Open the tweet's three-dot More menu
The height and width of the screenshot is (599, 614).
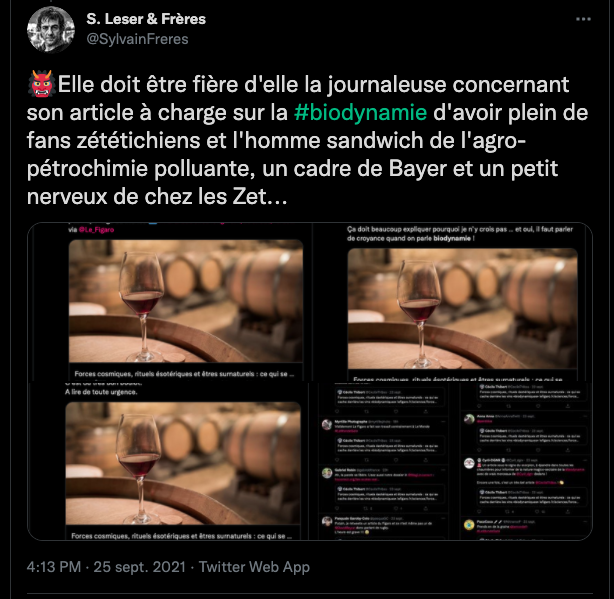583,19
